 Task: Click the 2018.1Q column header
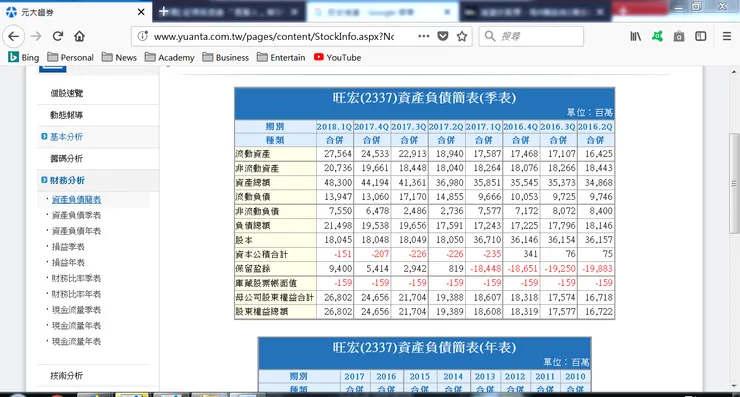(x=335, y=127)
